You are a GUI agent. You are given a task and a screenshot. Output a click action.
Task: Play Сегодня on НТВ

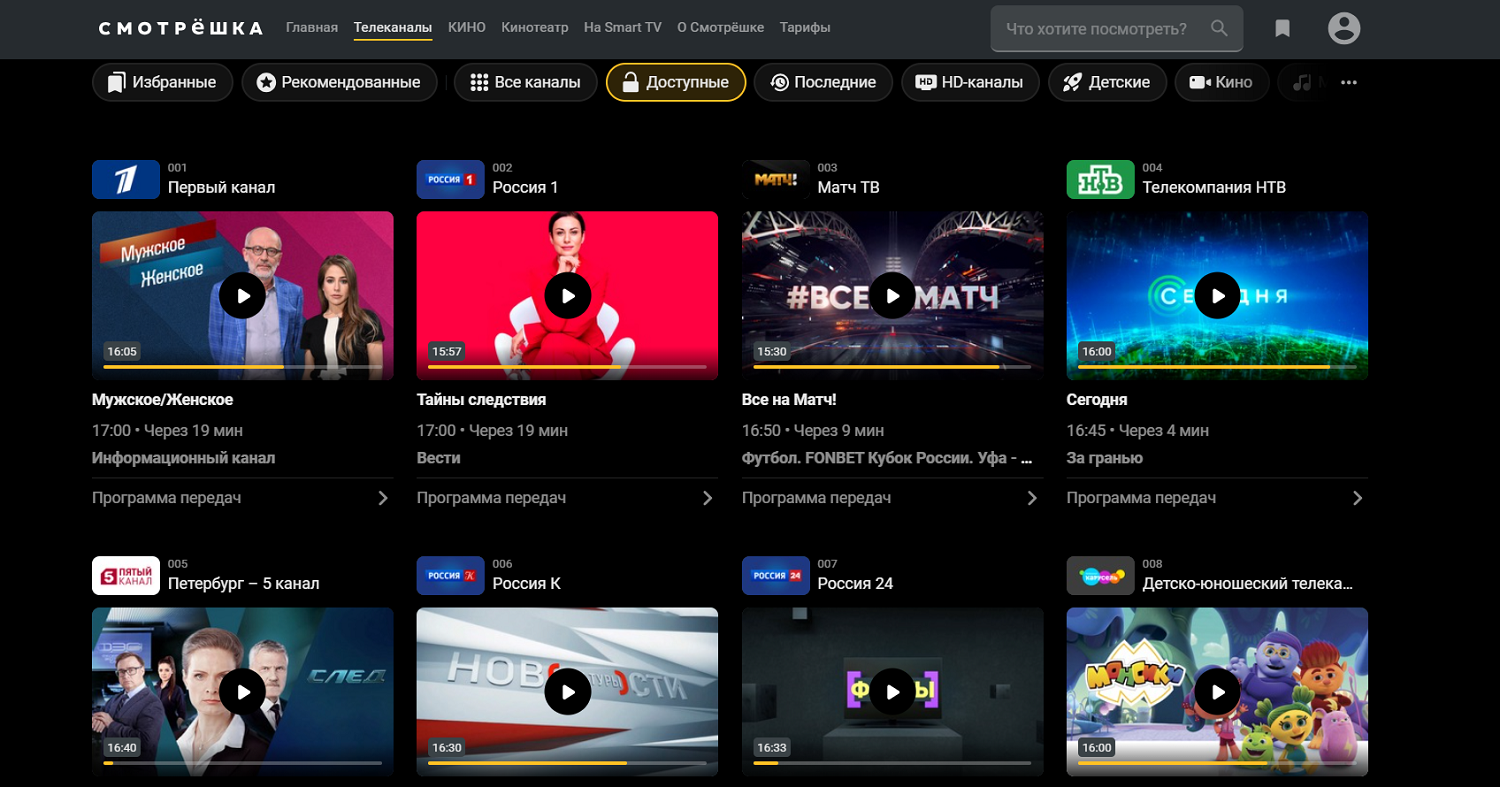click(1217, 296)
